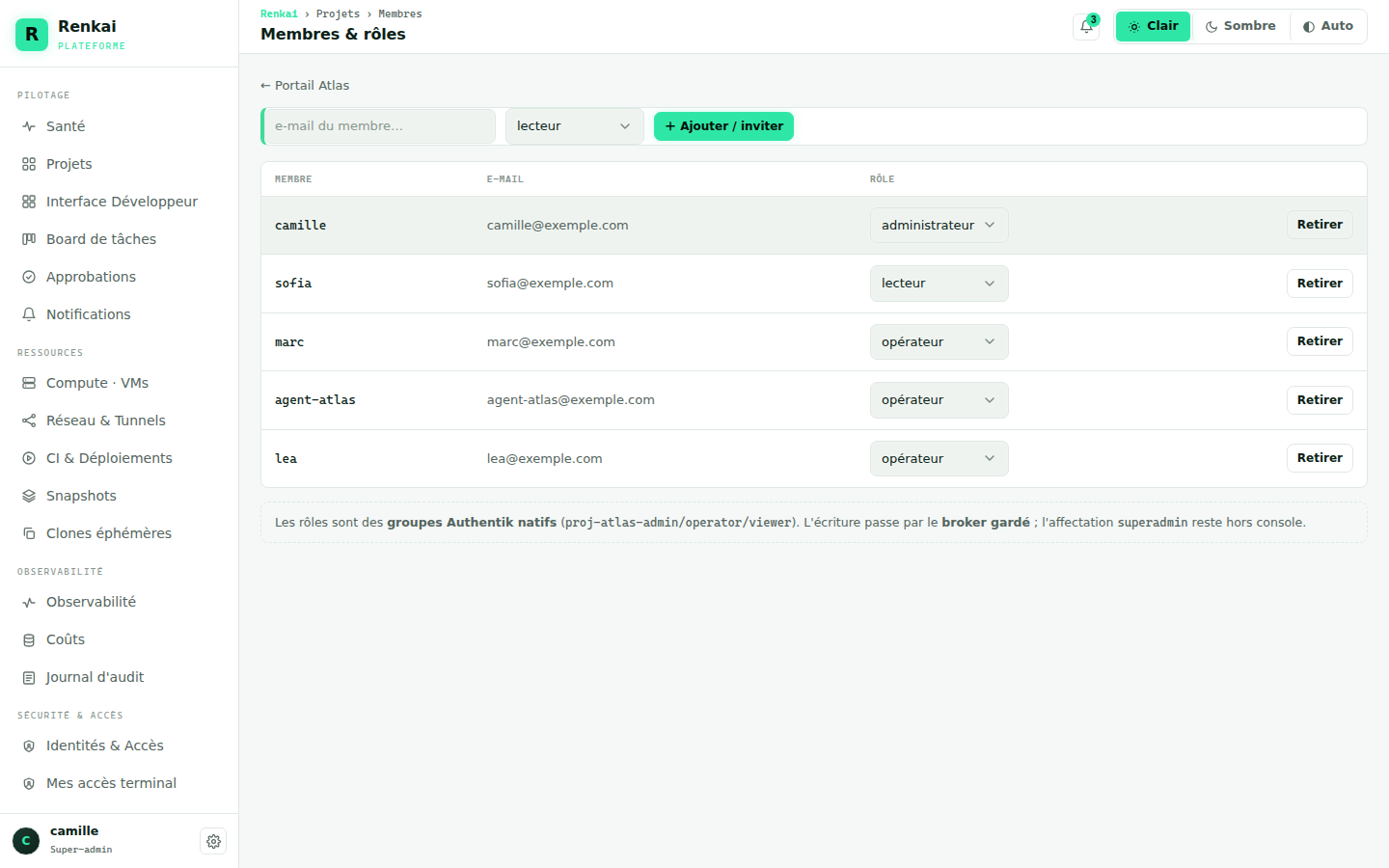Click the Renkai breadcrumb link
The image size is (1389, 868).
[x=279, y=14]
